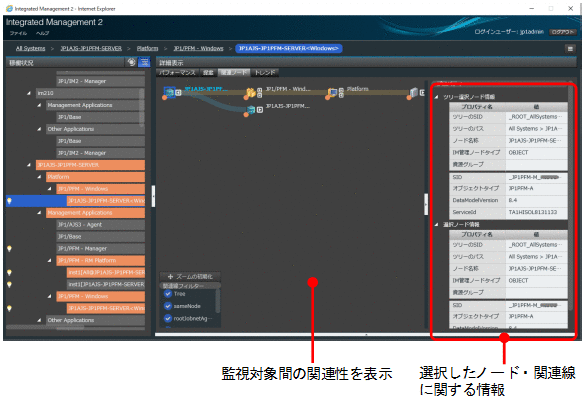Screen dimensions: 584x405
Task: Collapse the orange Management Applications node
Action: (39, 213)
